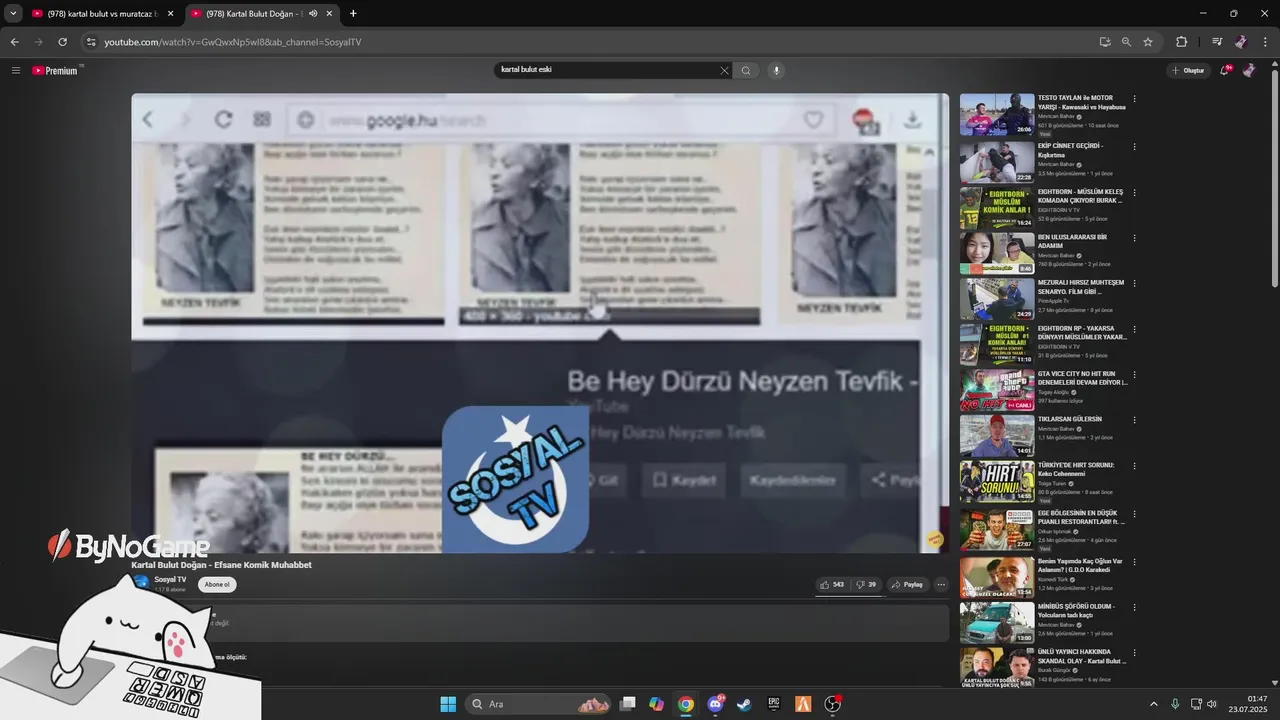1280x720 pixels.
Task: Open the YouTube guide hamburger menu
Action: click(x=15, y=70)
